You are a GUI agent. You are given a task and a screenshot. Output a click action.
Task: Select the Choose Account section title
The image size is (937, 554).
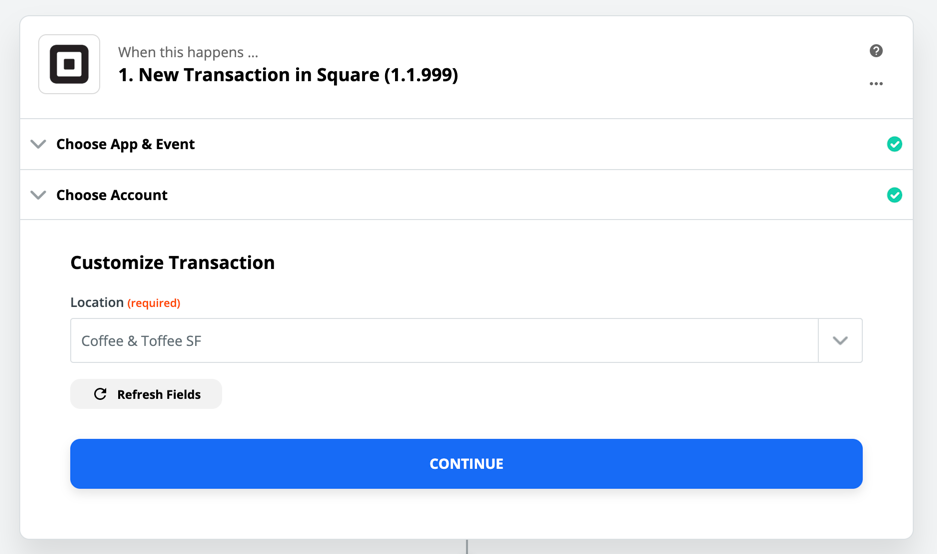click(112, 195)
